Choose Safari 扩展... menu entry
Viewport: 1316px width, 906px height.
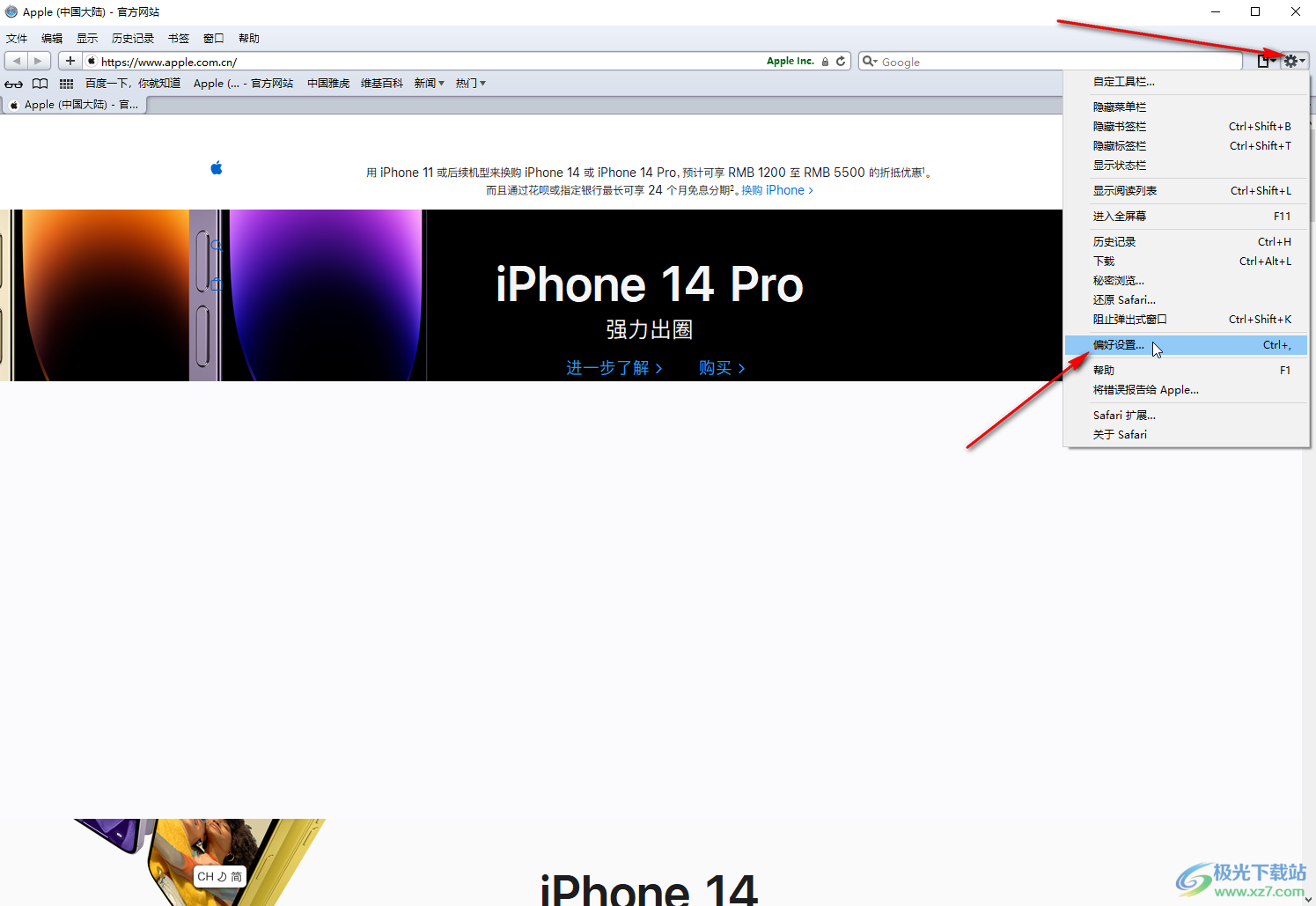[1186, 415]
